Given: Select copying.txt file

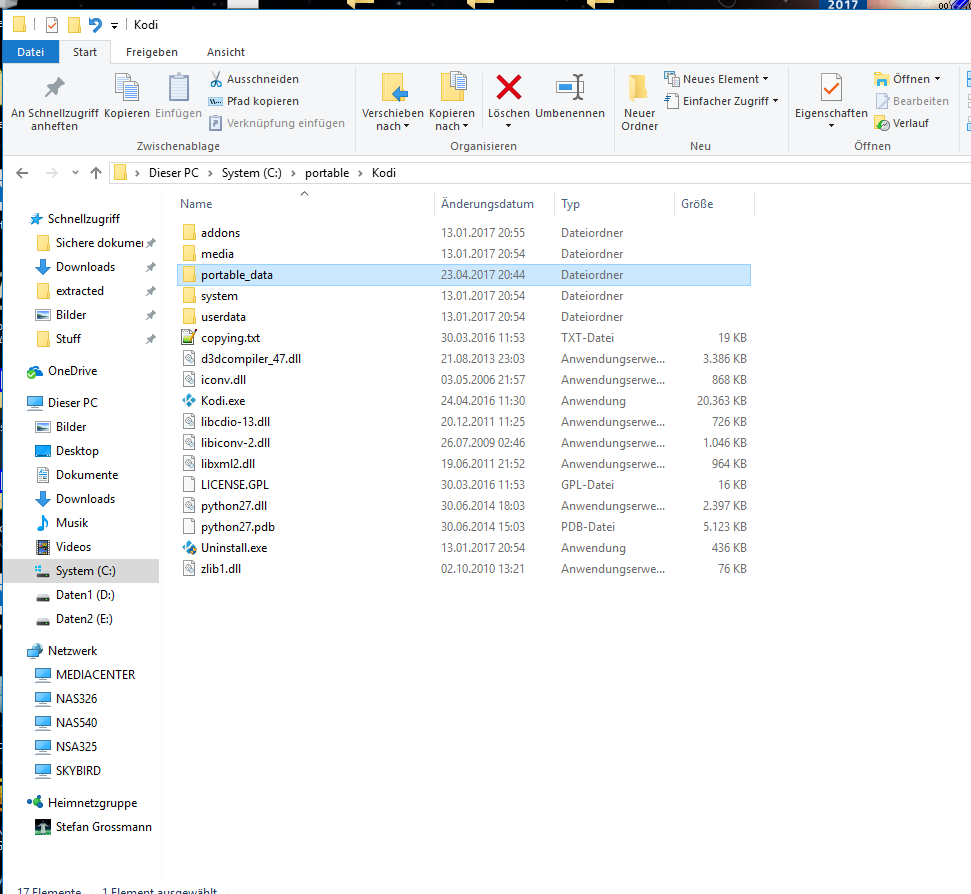Looking at the screenshot, I should pos(230,338).
